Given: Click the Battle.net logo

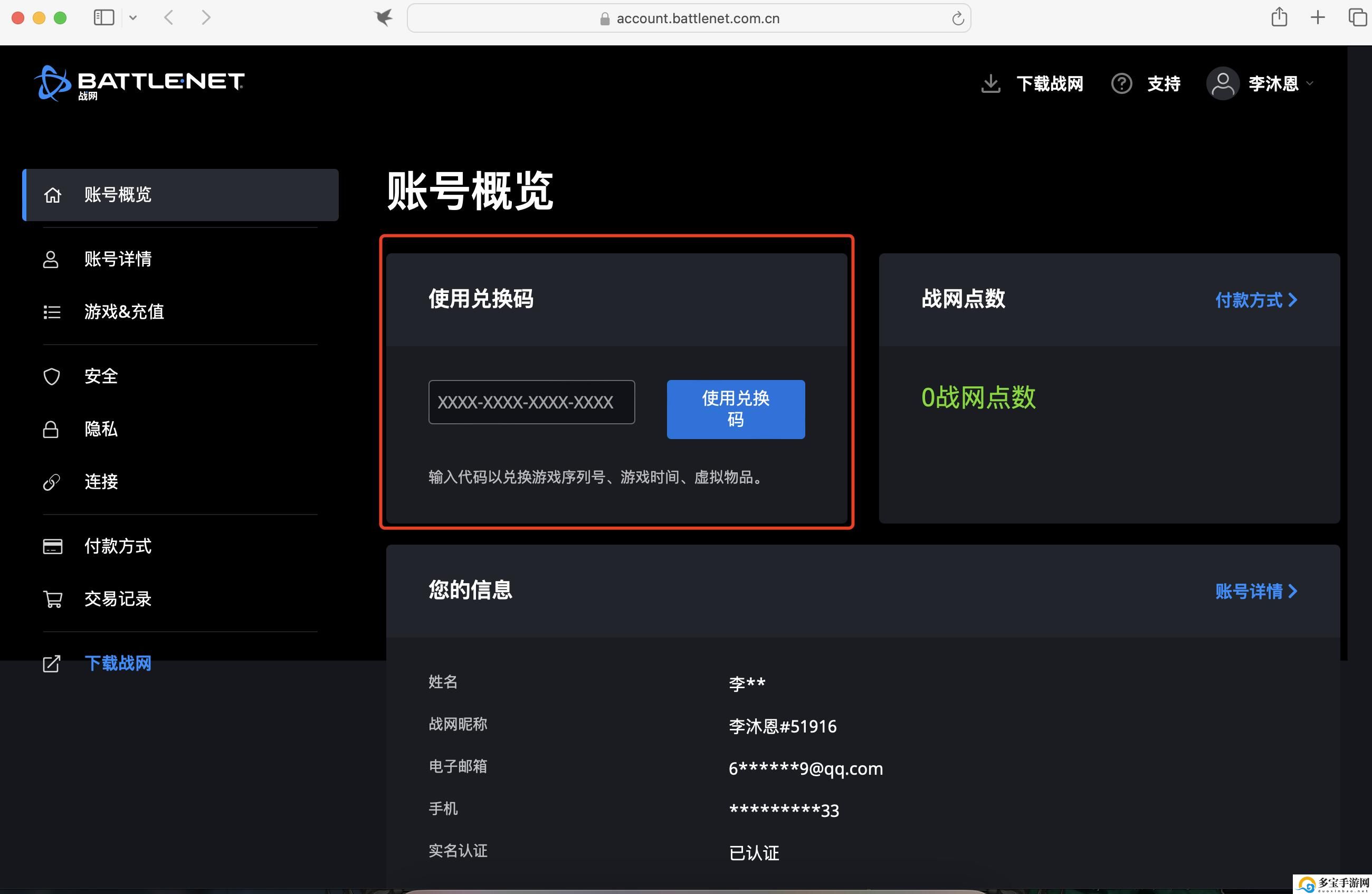Looking at the screenshot, I should [x=139, y=83].
